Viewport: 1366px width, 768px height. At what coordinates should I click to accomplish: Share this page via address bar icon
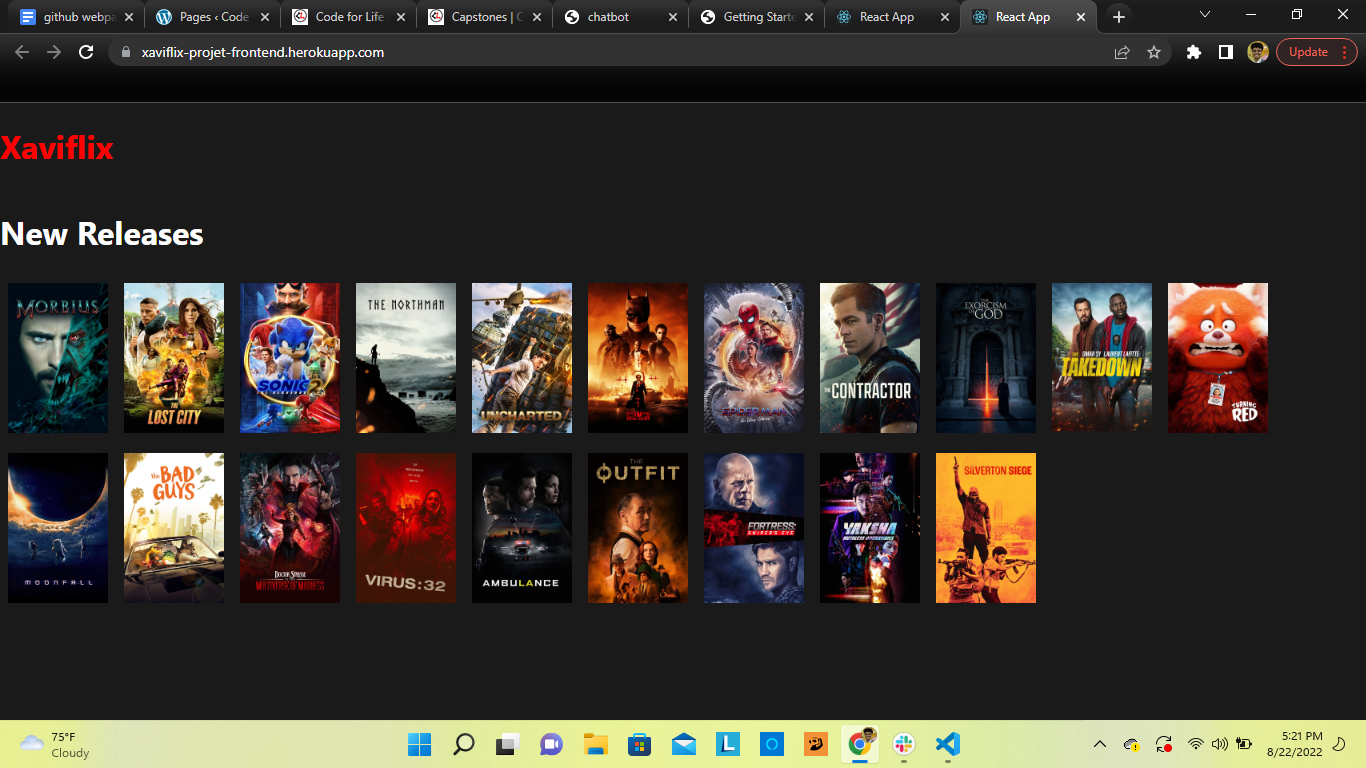tap(1122, 52)
